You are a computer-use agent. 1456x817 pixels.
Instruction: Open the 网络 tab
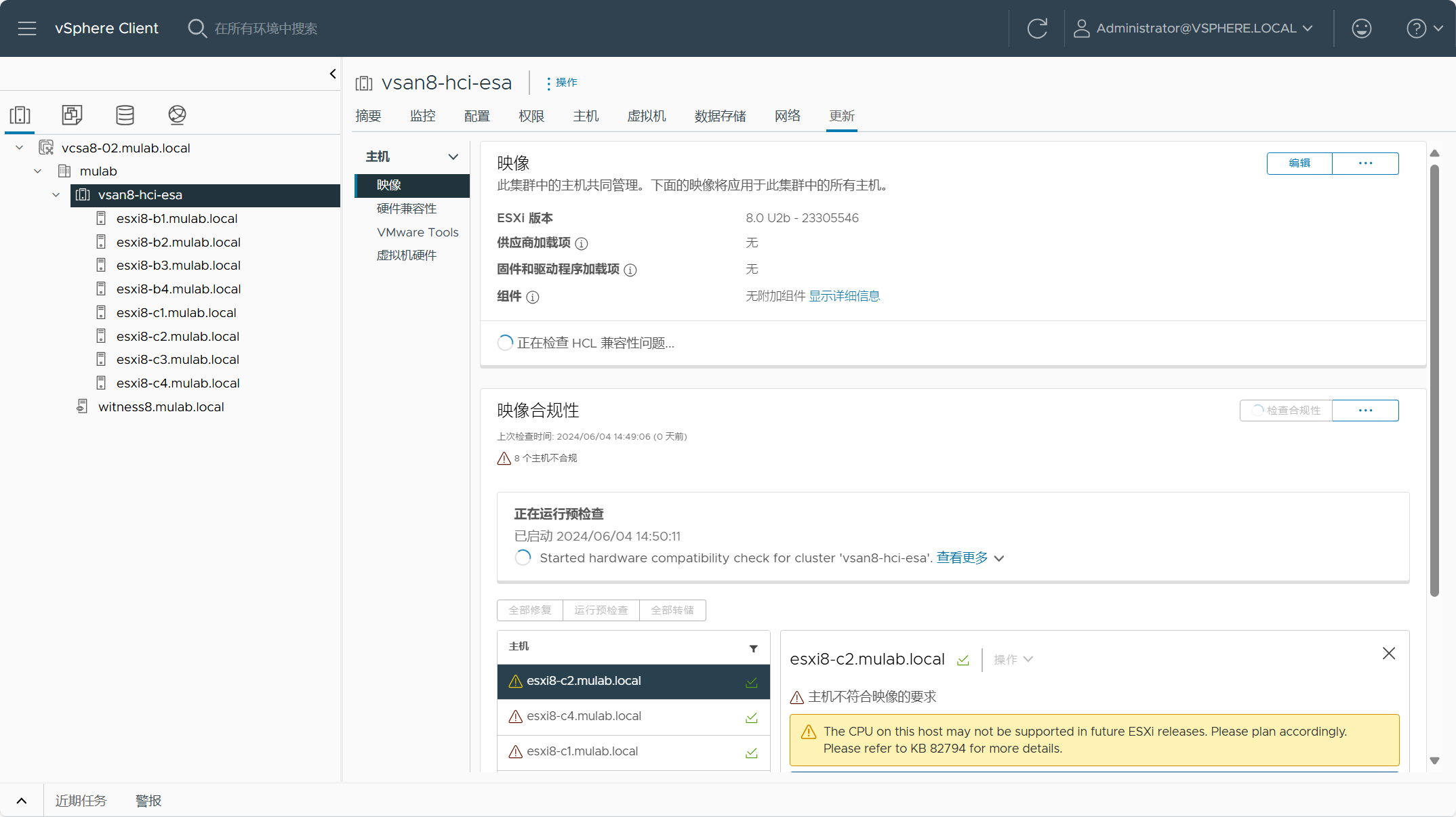pyautogui.click(x=787, y=117)
